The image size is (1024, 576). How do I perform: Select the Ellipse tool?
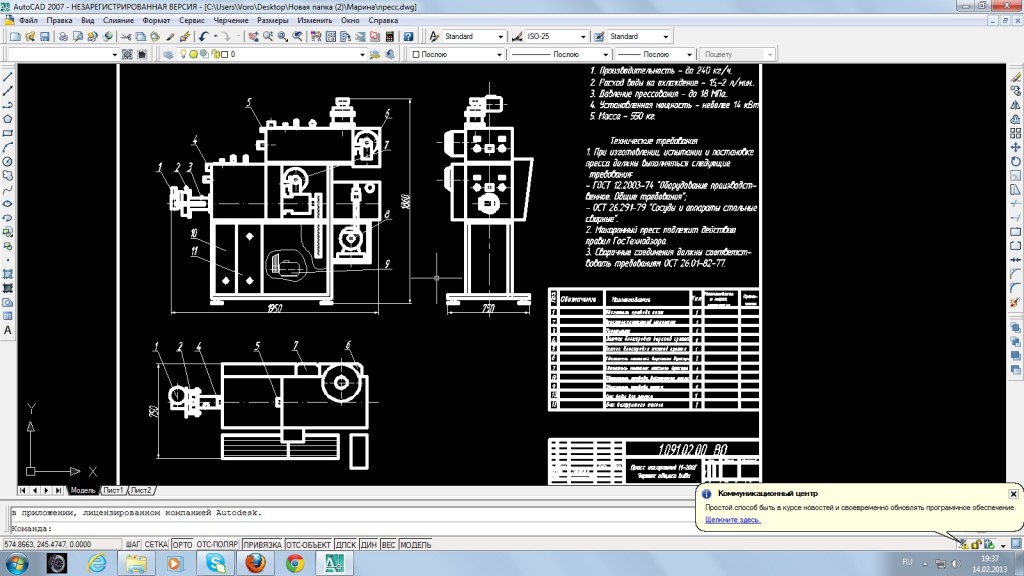click(x=8, y=204)
